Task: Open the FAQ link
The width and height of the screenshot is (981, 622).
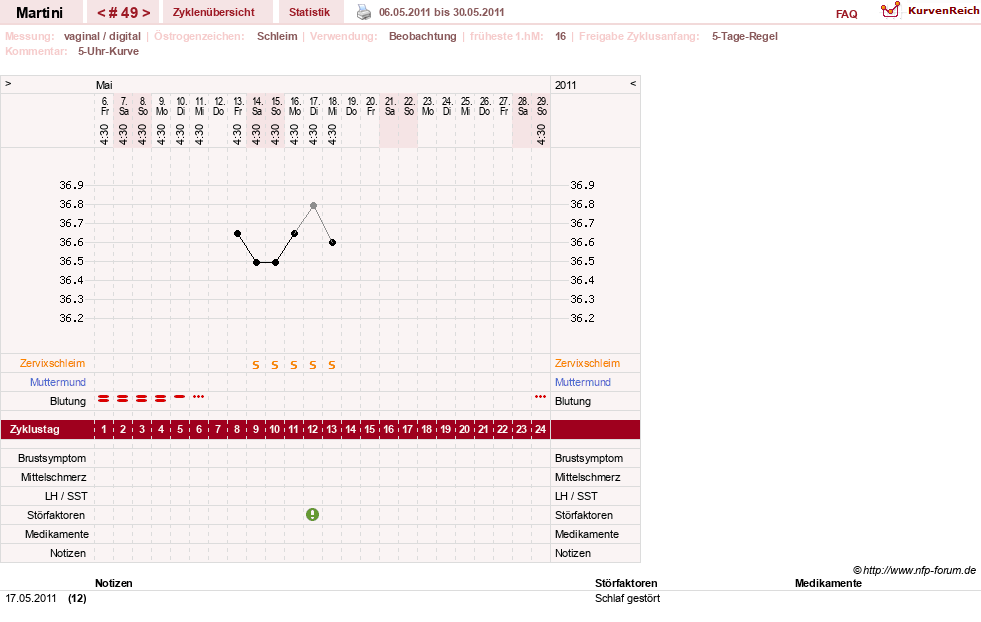Action: (x=846, y=14)
